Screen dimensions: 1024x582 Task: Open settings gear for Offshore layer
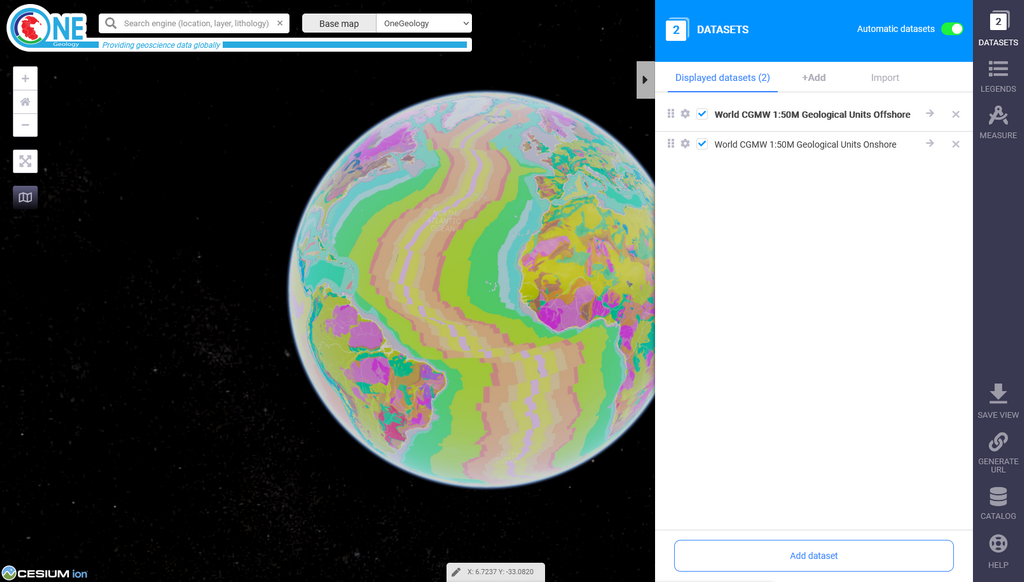coord(685,114)
